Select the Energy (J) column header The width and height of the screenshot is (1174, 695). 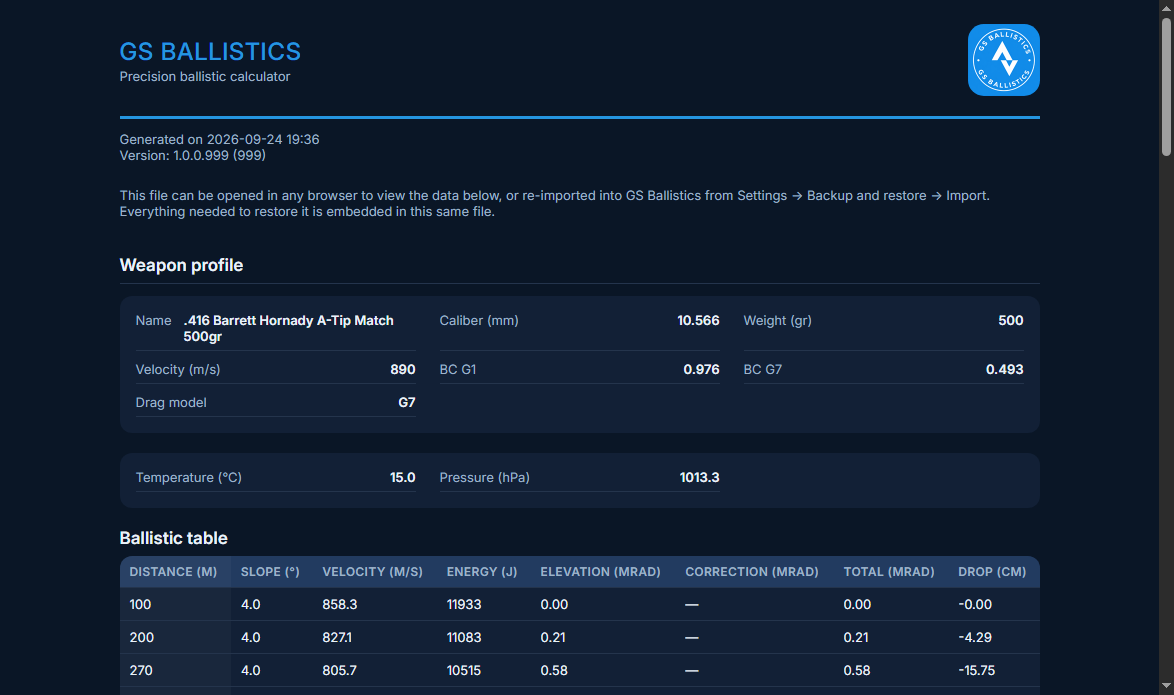click(482, 572)
